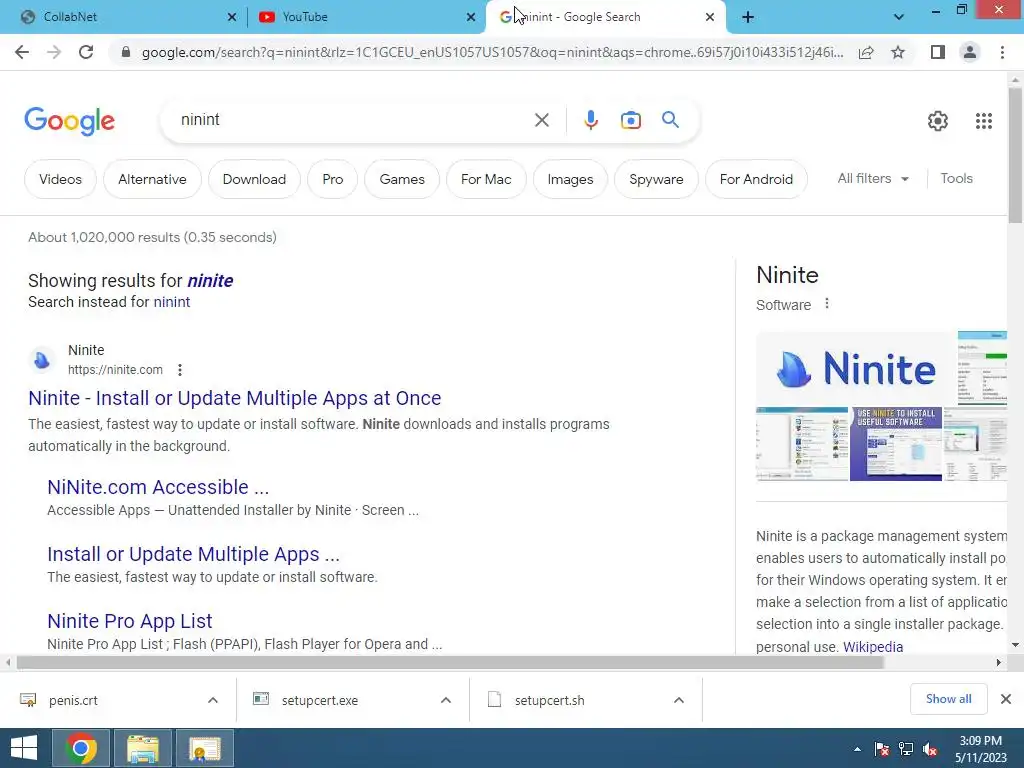1024x768 pixels.
Task: Open Google quick settings gear
Action: click(938, 121)
